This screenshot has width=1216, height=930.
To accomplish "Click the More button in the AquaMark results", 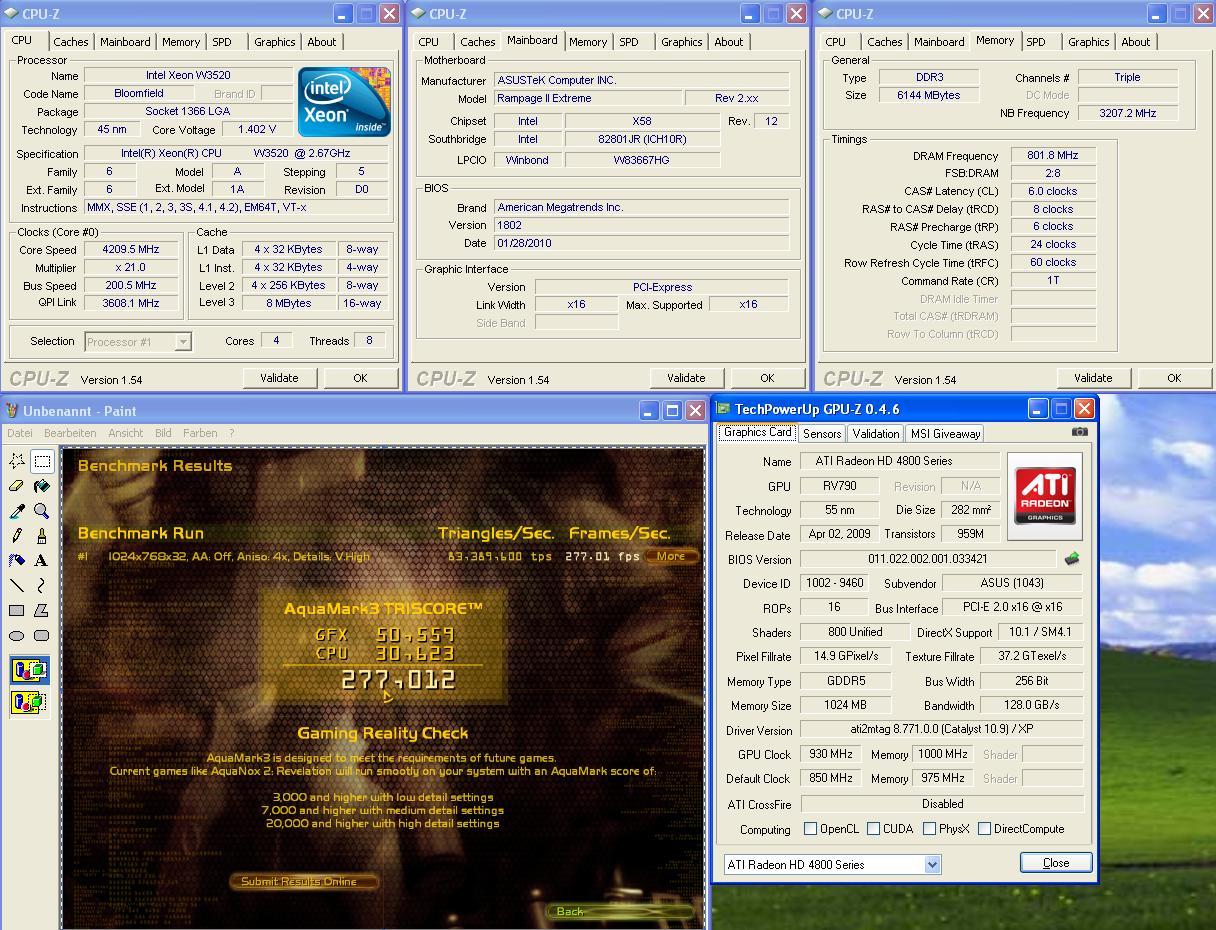I will point(671,557).
